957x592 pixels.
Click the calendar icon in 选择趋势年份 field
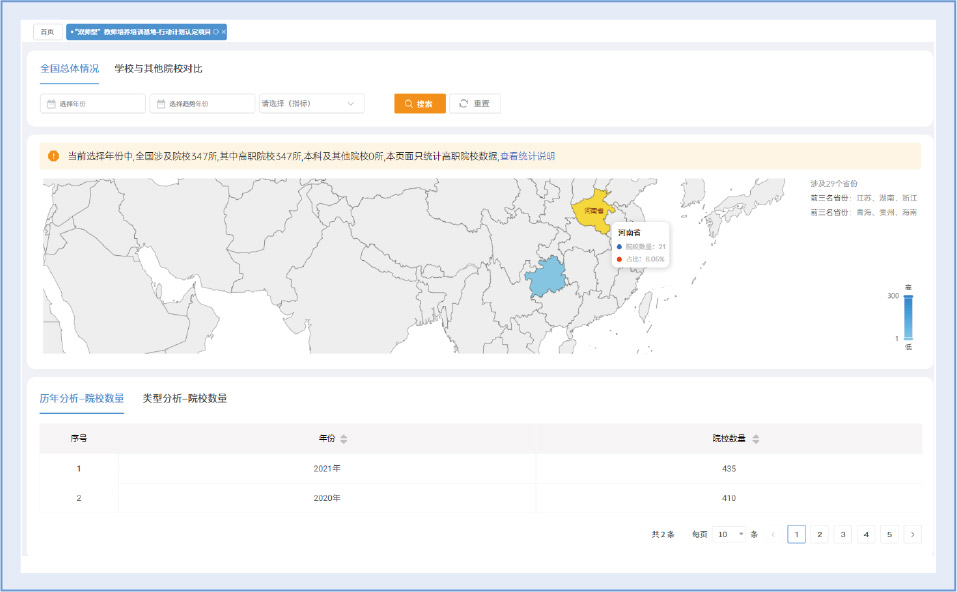coord(161,104)
